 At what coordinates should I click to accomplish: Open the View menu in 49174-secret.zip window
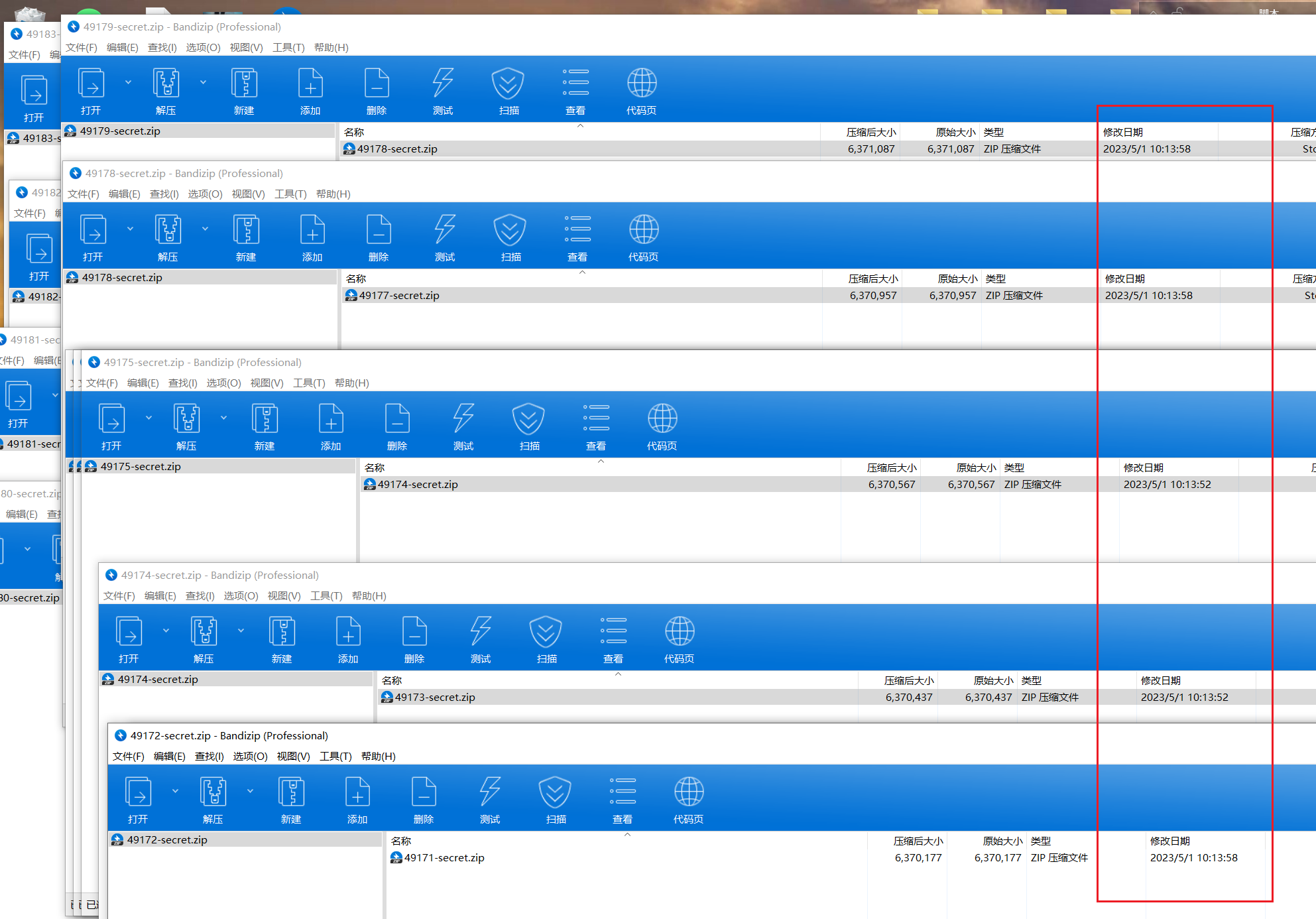click(284, 596)
